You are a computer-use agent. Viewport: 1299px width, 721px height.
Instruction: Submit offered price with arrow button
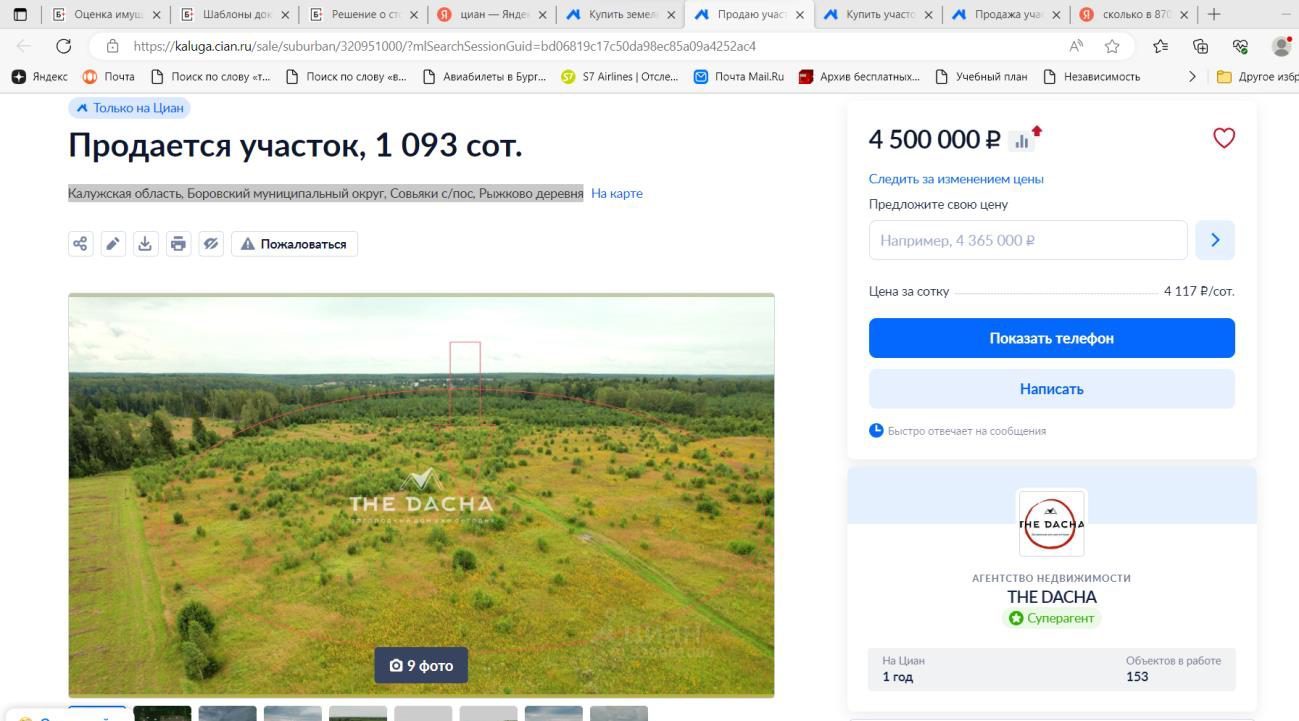click(x=1215, y=240)
